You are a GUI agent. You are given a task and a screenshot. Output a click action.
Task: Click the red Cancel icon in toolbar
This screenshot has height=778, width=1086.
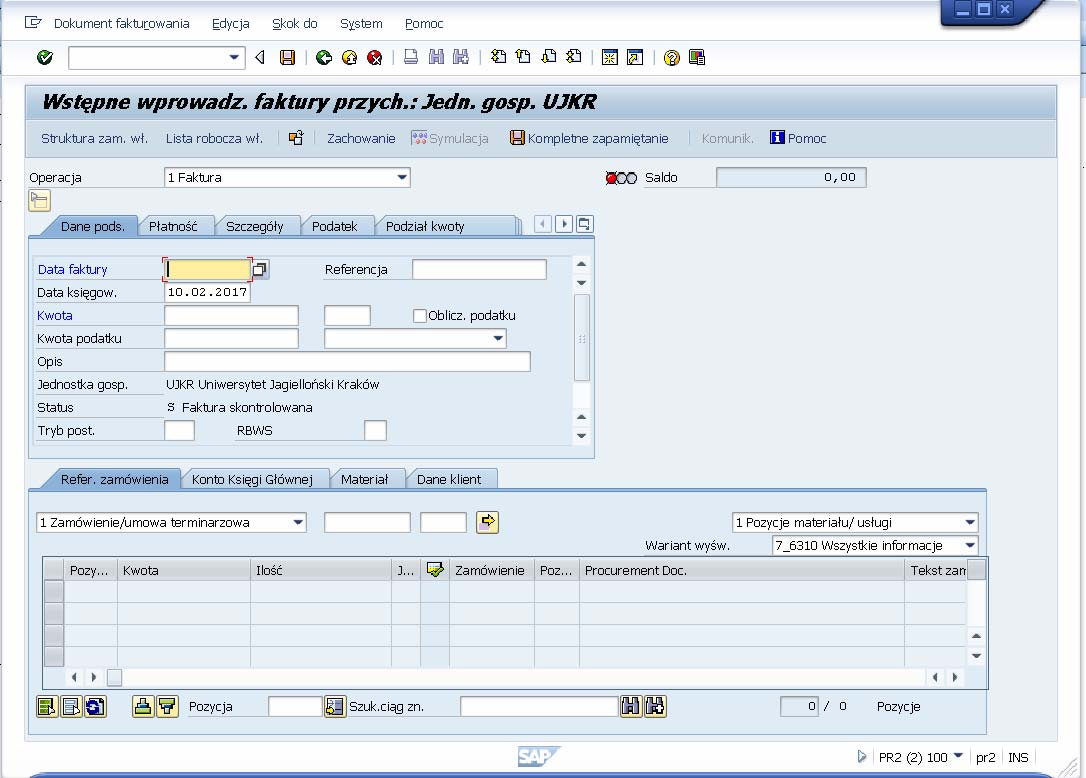(x=375, y=58)
